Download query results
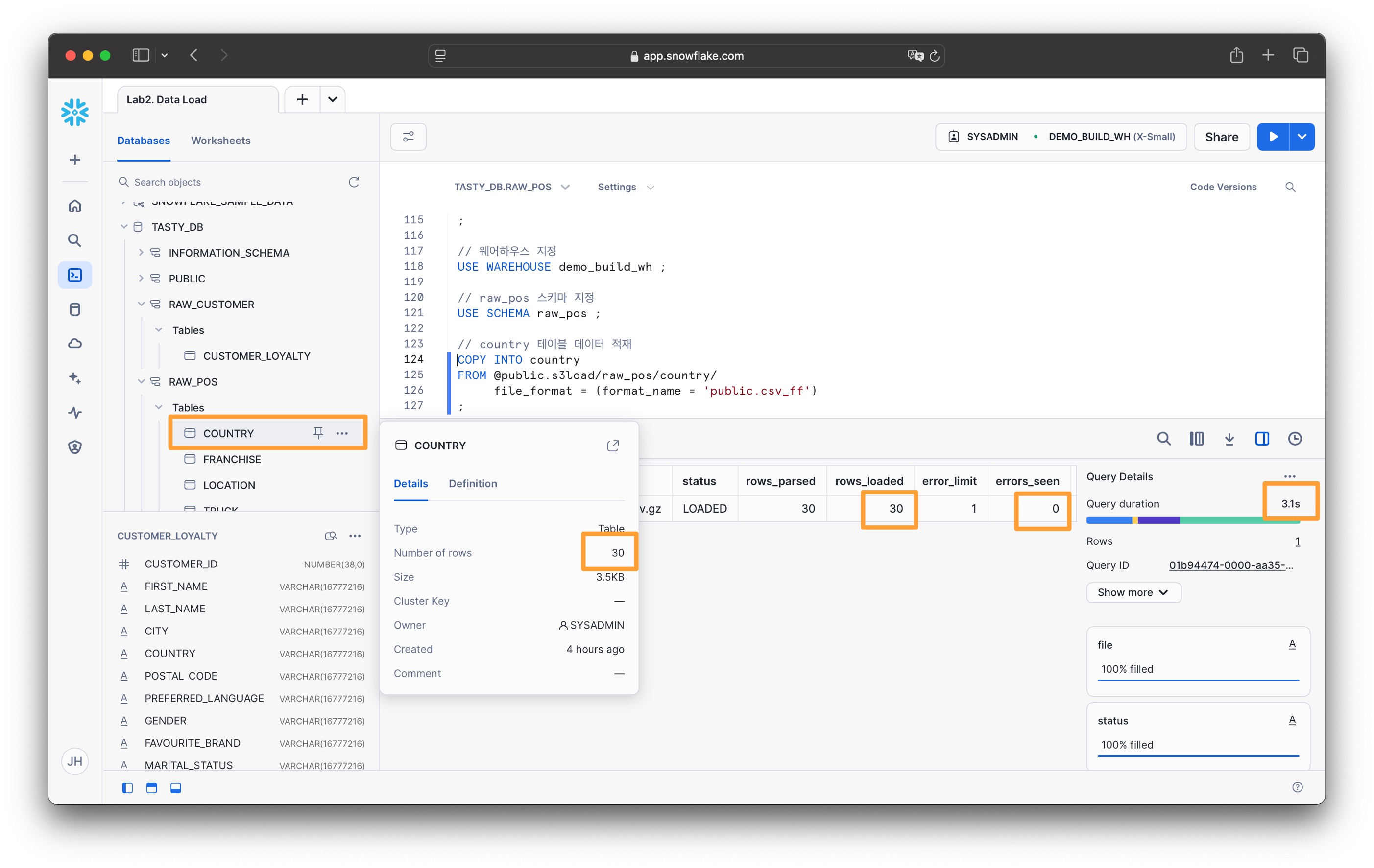 pos(1229,439)
